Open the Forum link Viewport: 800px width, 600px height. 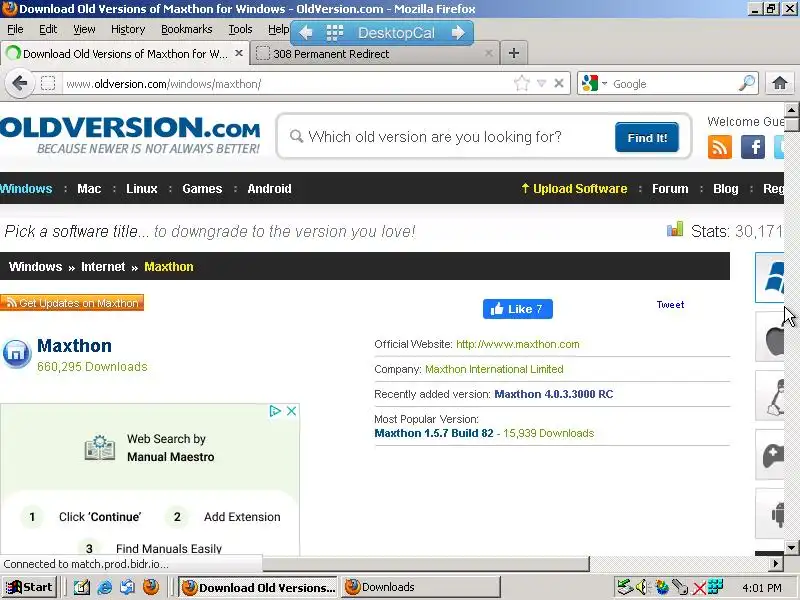pyautogui.click(x=670, y=189)
